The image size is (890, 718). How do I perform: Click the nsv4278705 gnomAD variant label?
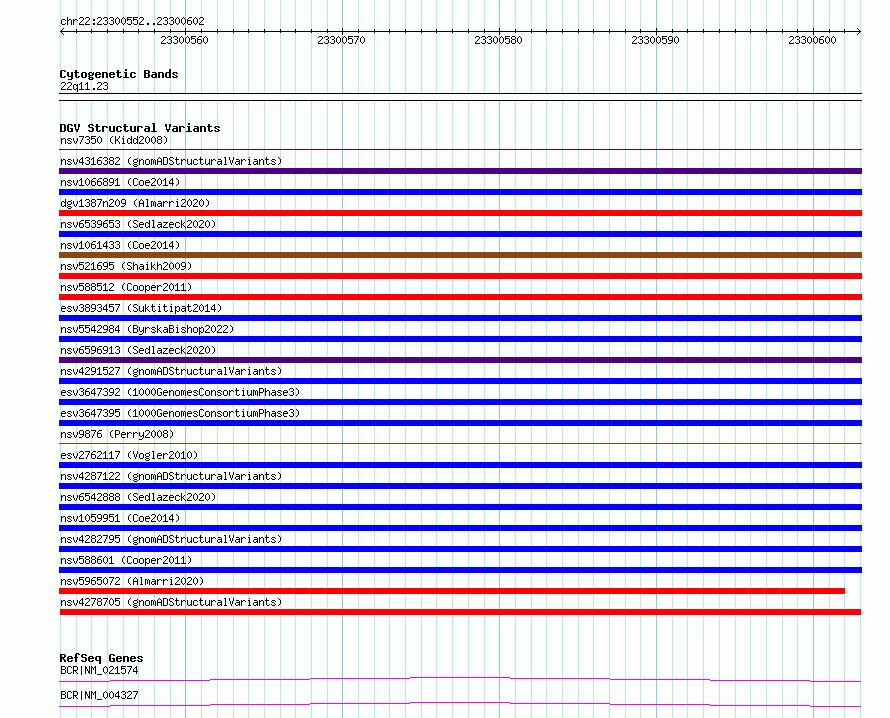pyautogui.click(x=171, y=602)
